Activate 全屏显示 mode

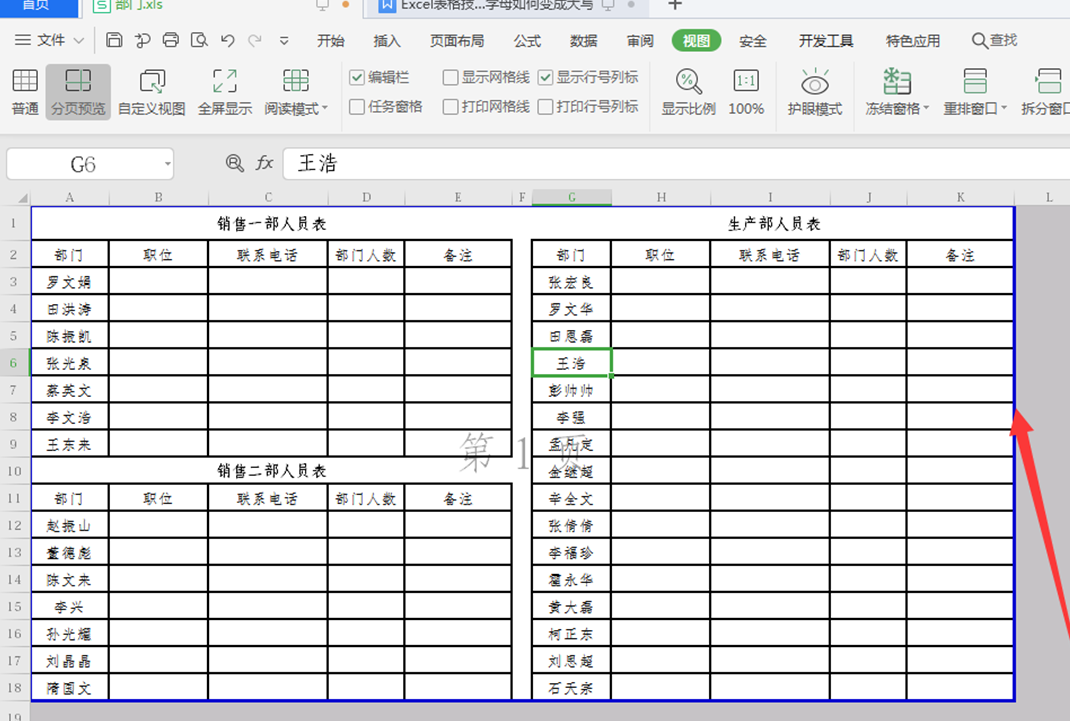point(225,91)
